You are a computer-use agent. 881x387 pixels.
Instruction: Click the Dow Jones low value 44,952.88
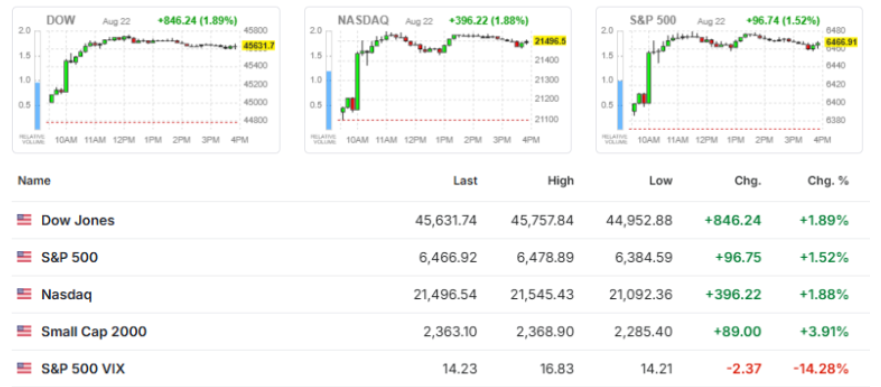[x=639, y=220]
